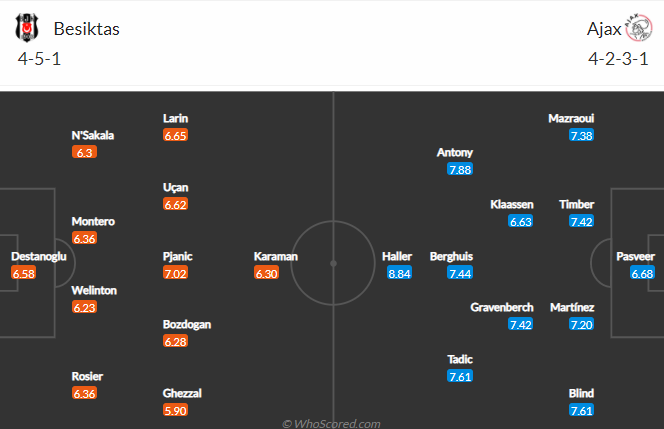Image resolution: width=664 pixels, height=429 pixels.
Task: Click Klaassen's 6.63 rating badge
Action: click(520, 221)
